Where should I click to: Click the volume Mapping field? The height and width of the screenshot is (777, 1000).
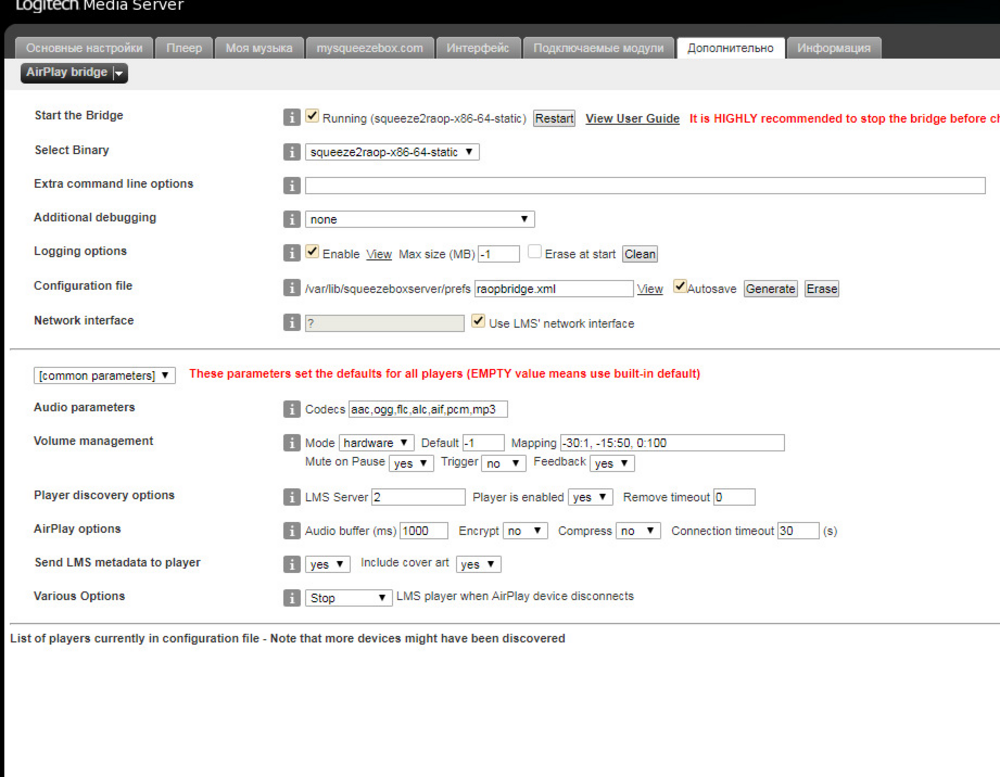point(672,443)
